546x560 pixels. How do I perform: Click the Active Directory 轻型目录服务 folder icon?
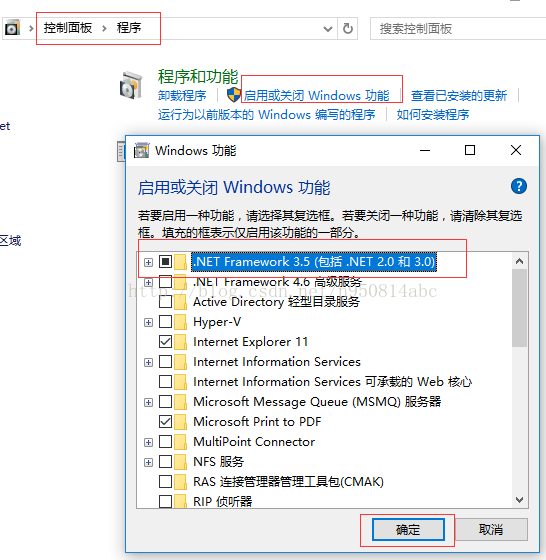coord(181,301)
